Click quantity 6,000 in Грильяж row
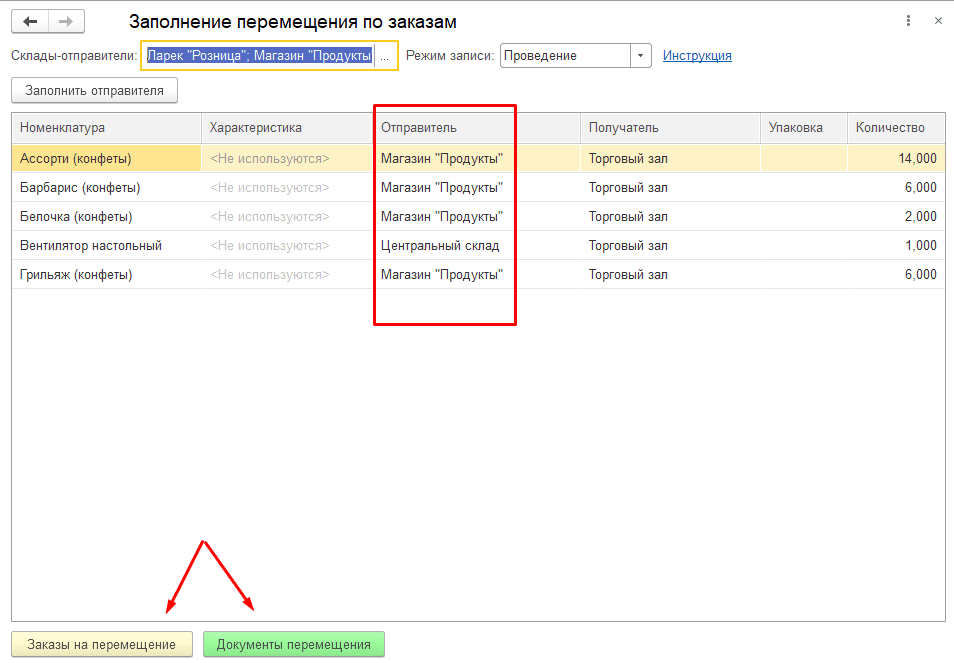The image size is (954, 663). [x=896, y=275]
